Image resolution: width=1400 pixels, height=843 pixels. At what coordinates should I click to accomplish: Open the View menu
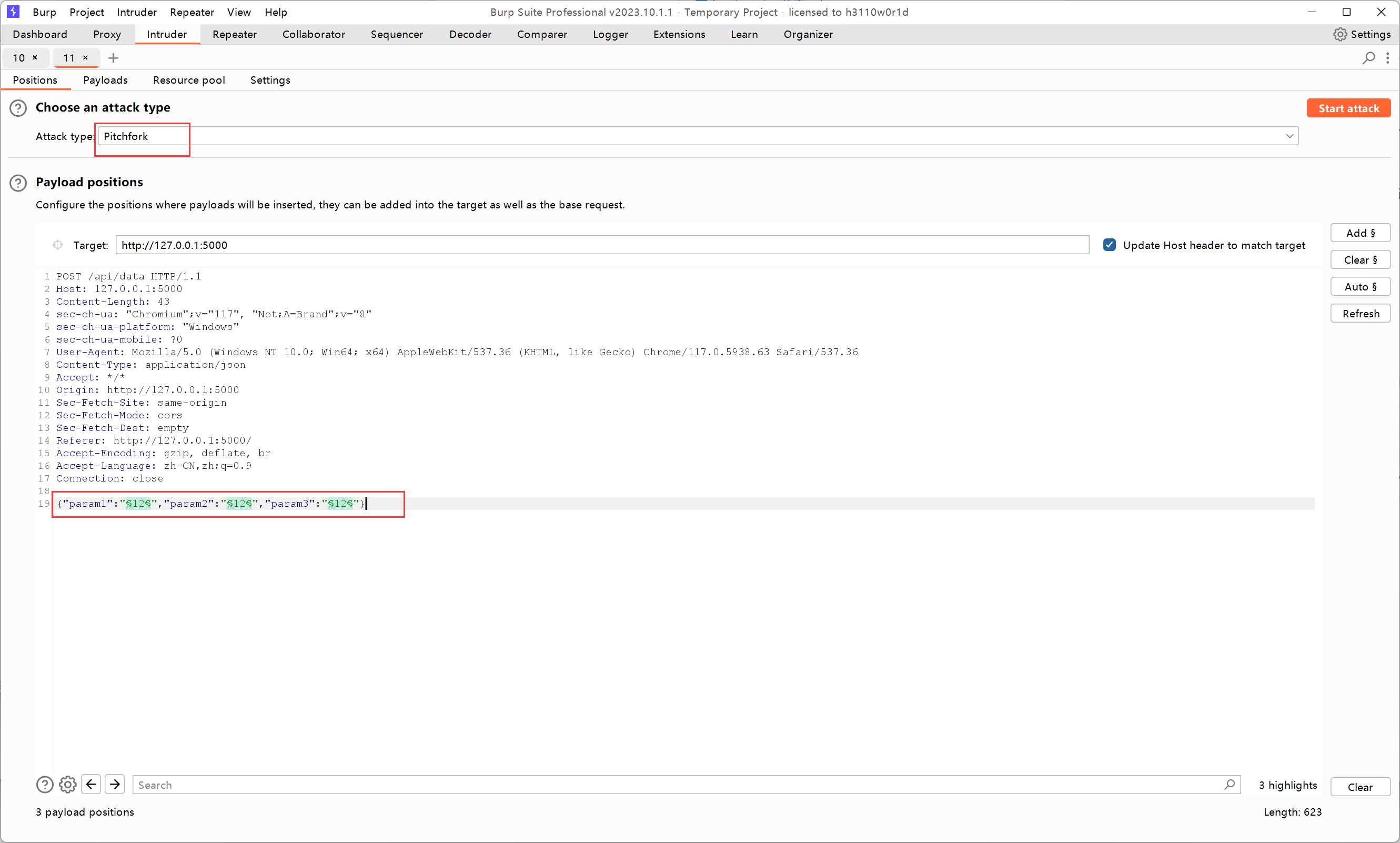(239, 12)
